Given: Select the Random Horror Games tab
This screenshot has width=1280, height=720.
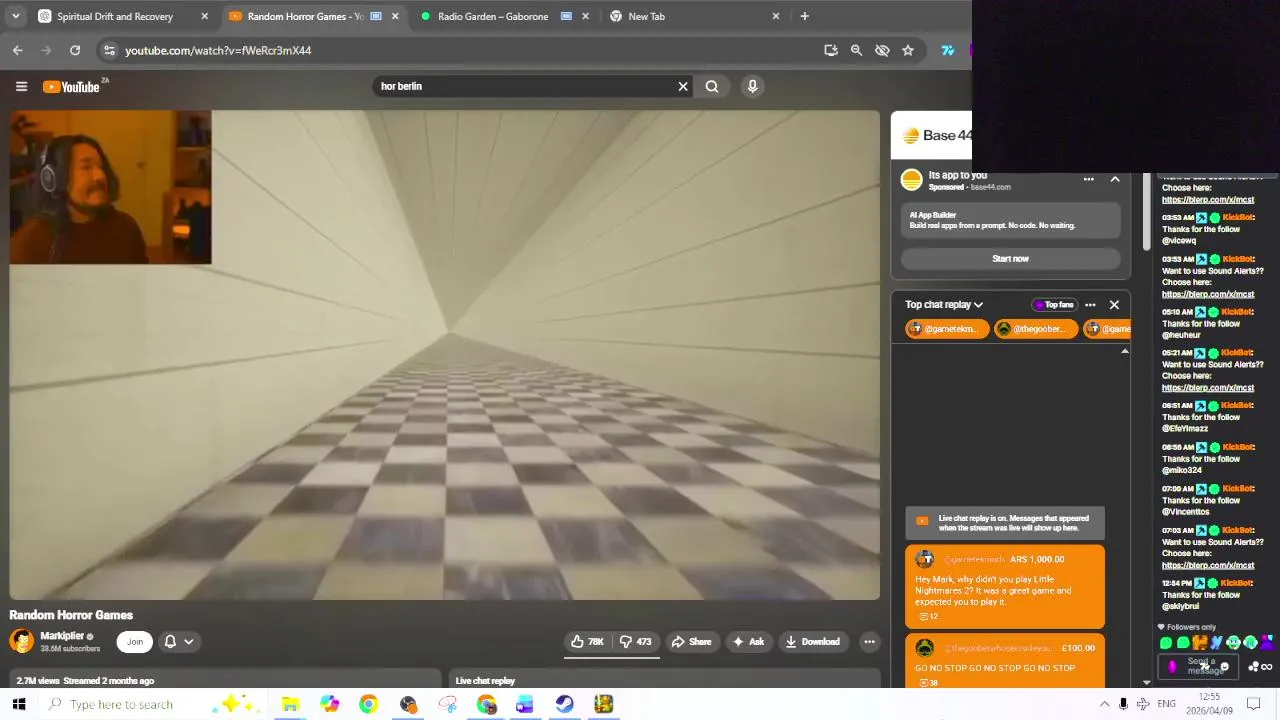Looking at the screenshot, I should coord(305,16).
